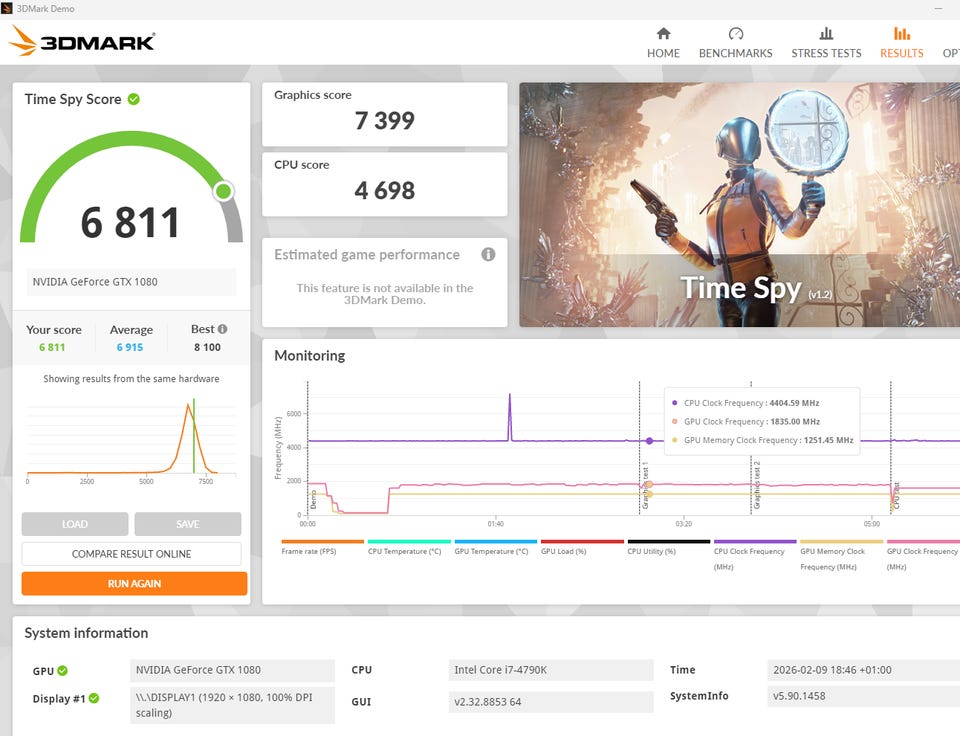Click the CPU score 4 698 value
Image resolution: width=960 pixels, height=736 pixels.
coord(384,190)
